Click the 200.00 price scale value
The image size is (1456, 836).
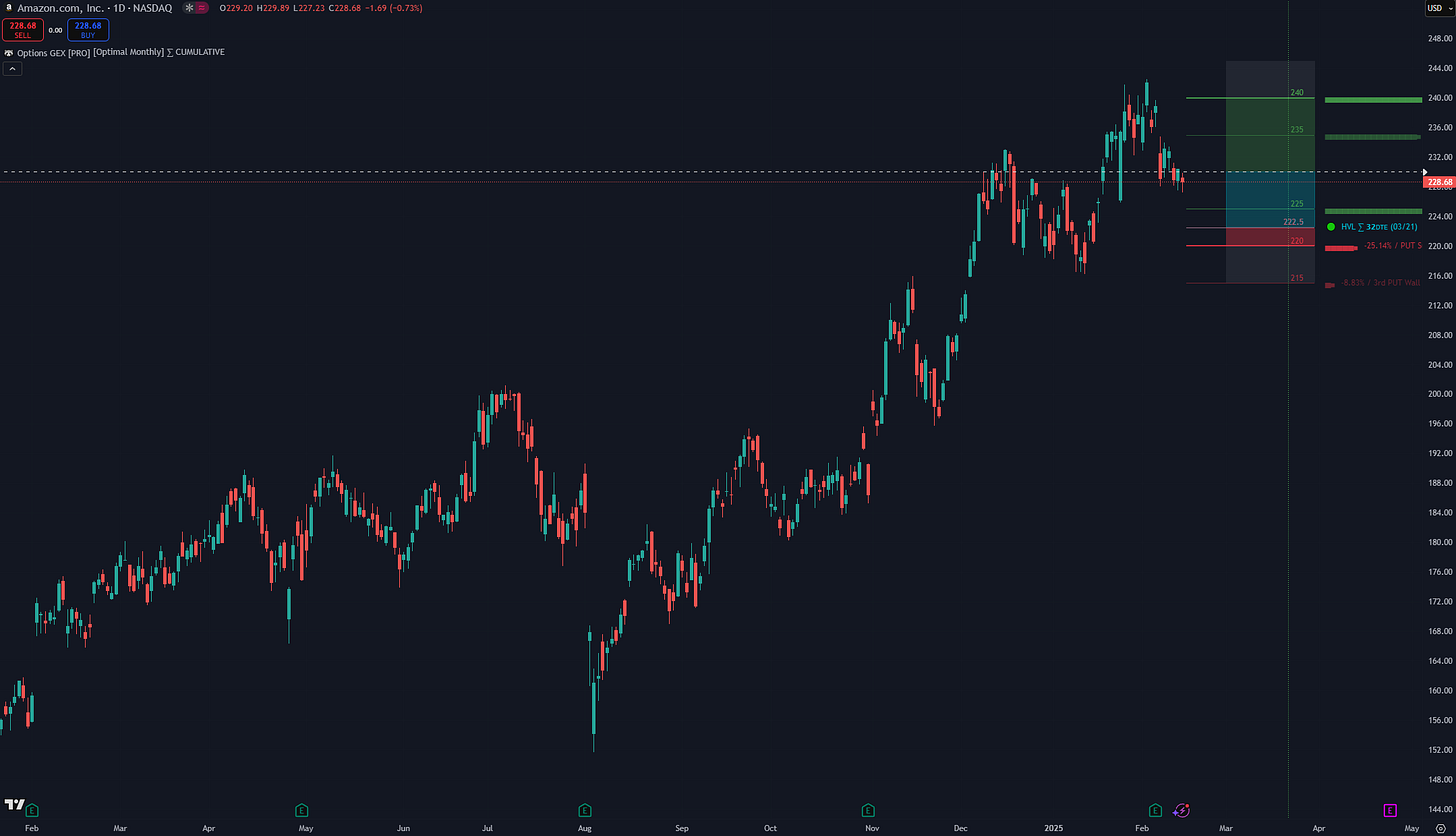coord(1440,394)
